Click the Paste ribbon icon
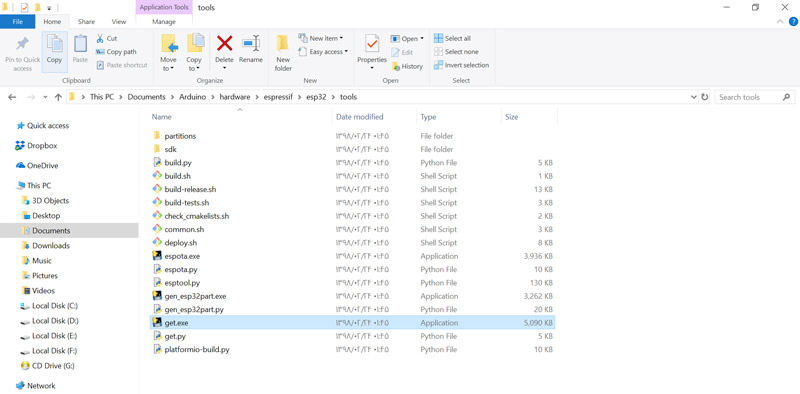 [x=80, y=43]
